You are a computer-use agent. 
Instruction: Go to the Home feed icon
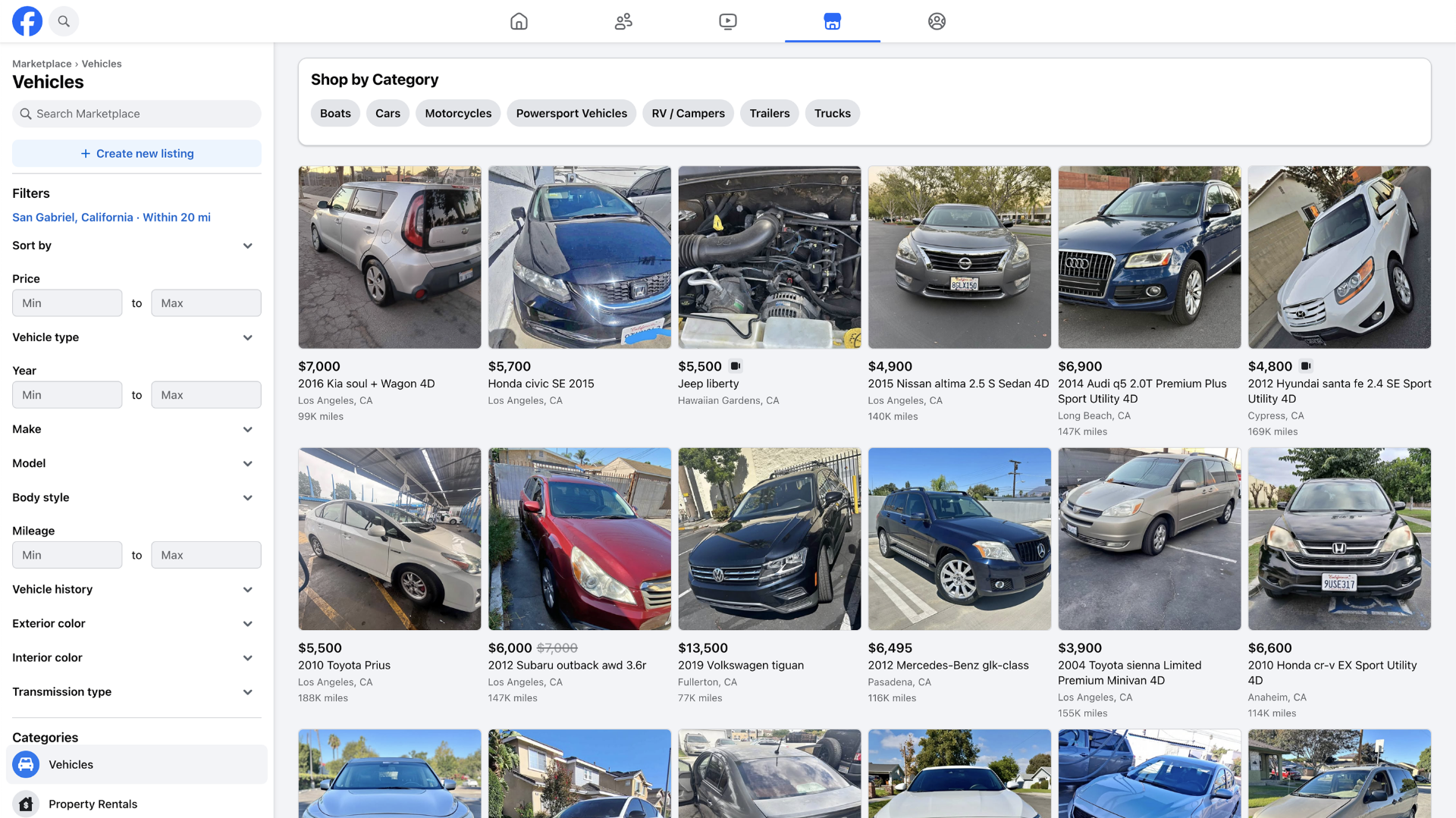pos(519,21)
